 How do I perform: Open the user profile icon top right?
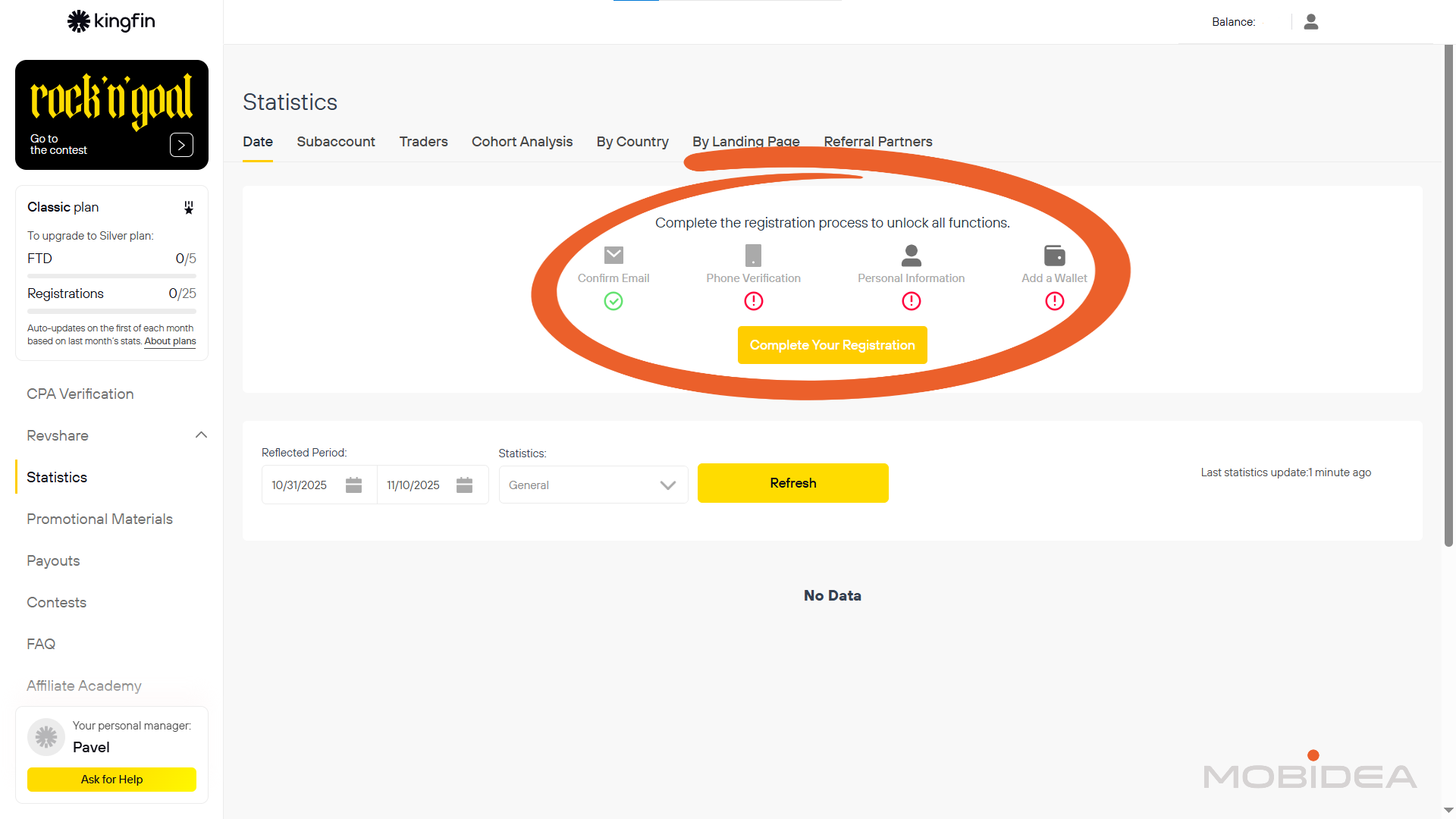[1310, 21]
